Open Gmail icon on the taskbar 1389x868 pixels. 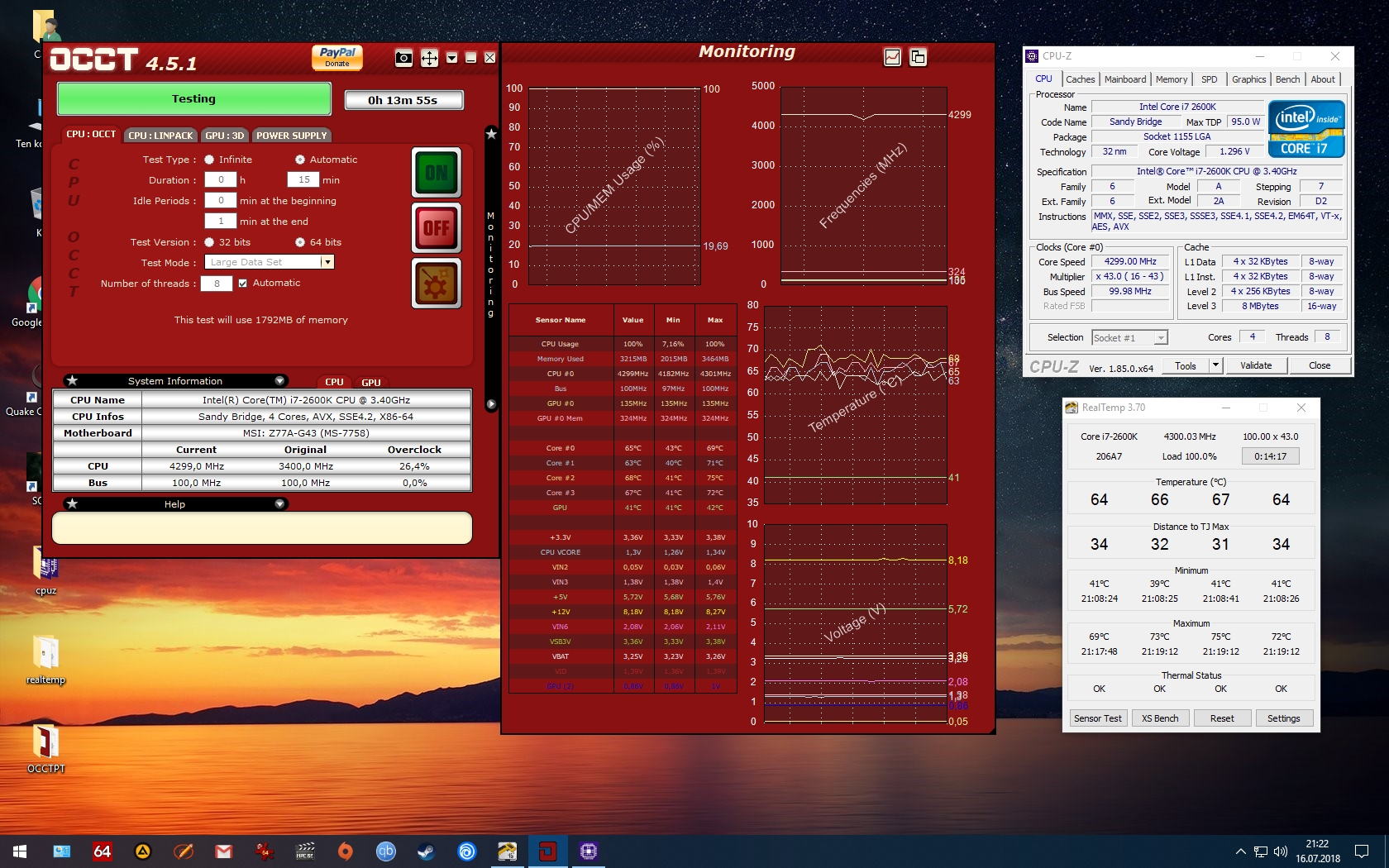click(x=224, y=851)
